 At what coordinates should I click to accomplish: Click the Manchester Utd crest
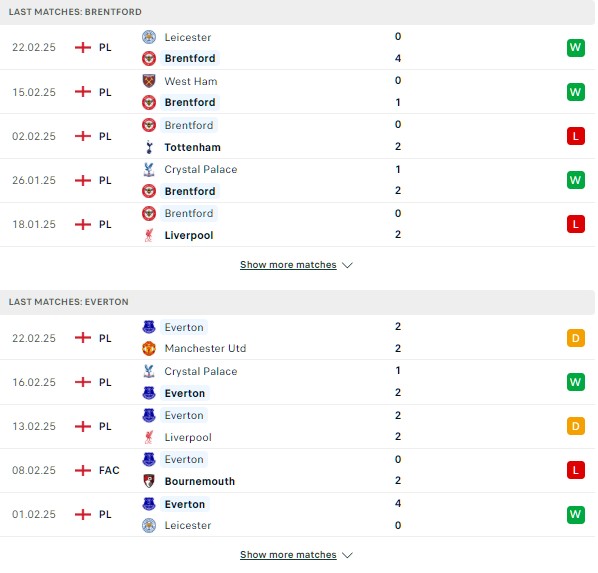pyautogui.click(x=149, y=348)
